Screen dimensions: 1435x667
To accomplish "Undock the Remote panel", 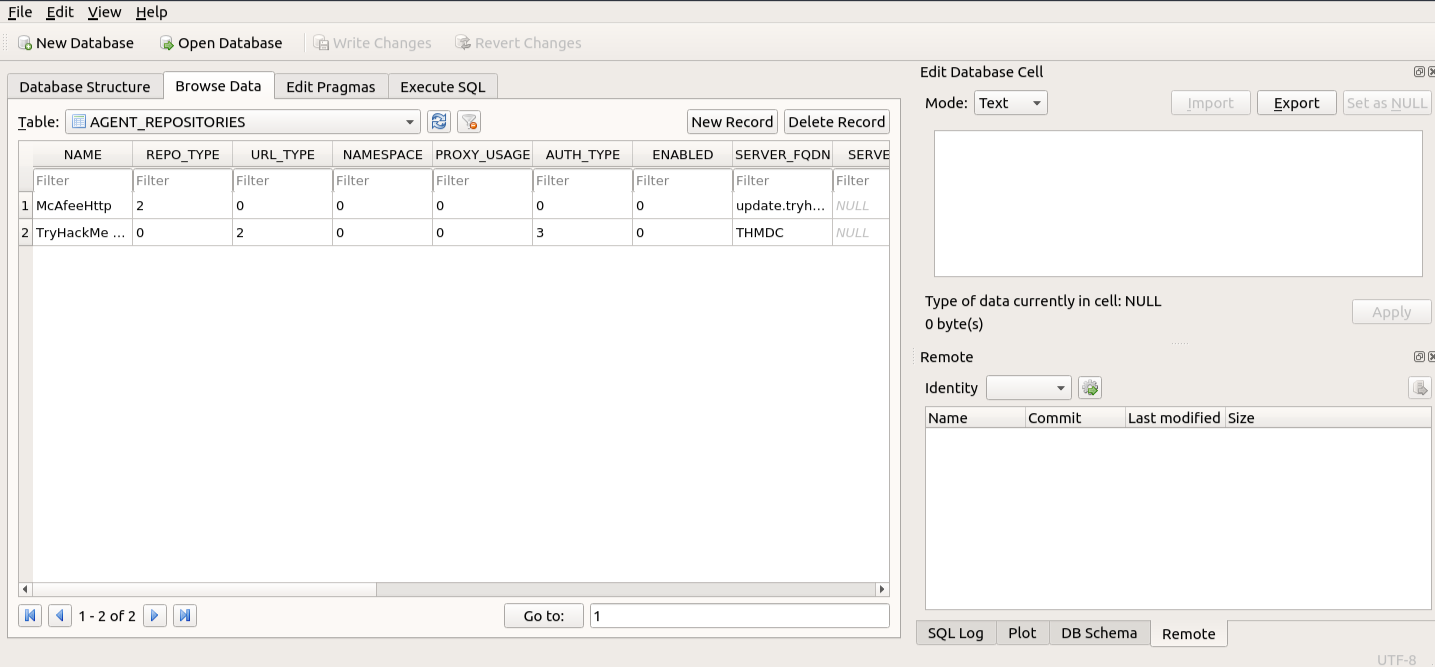I will click(x=1418, y=356).
